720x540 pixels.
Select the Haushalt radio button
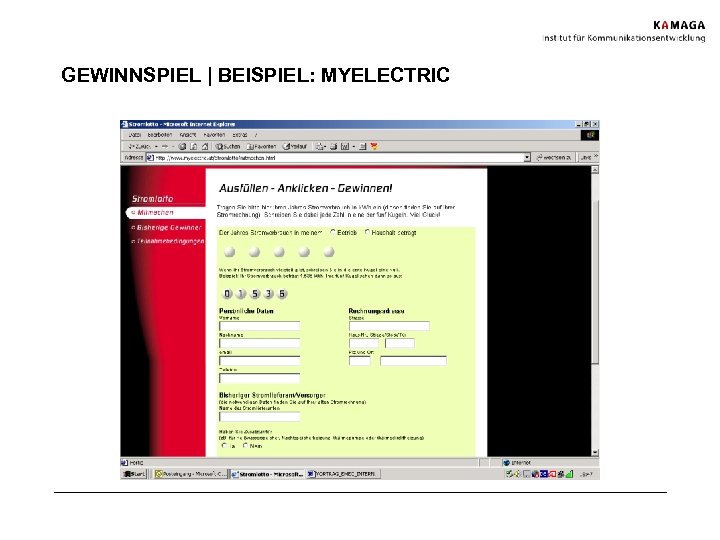pyautogui.click(x=367, y=232)
